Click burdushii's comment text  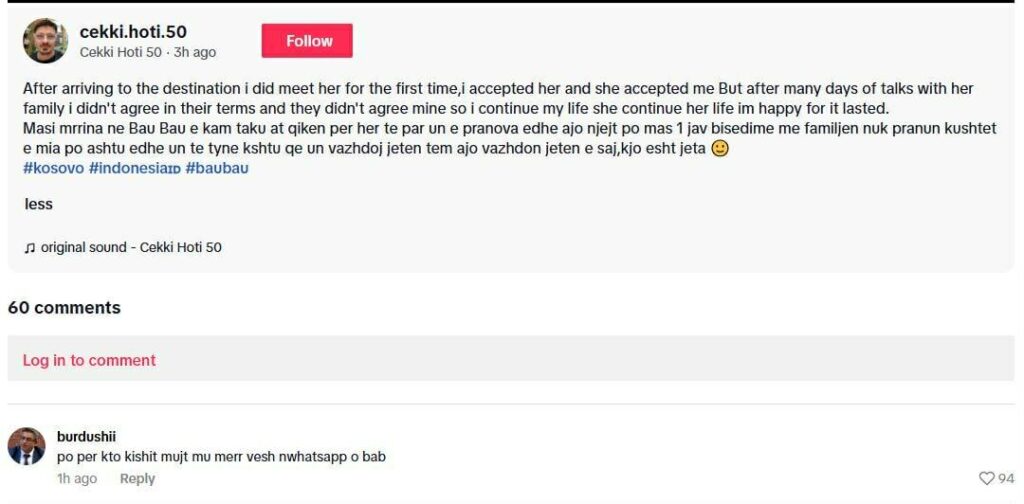pyautogui.click(x=221, y=457)
